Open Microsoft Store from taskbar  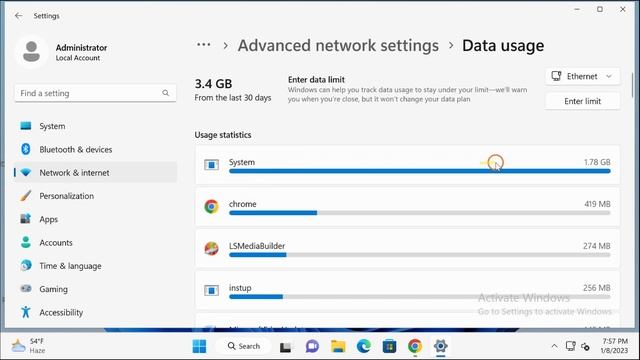pos(389,346)
